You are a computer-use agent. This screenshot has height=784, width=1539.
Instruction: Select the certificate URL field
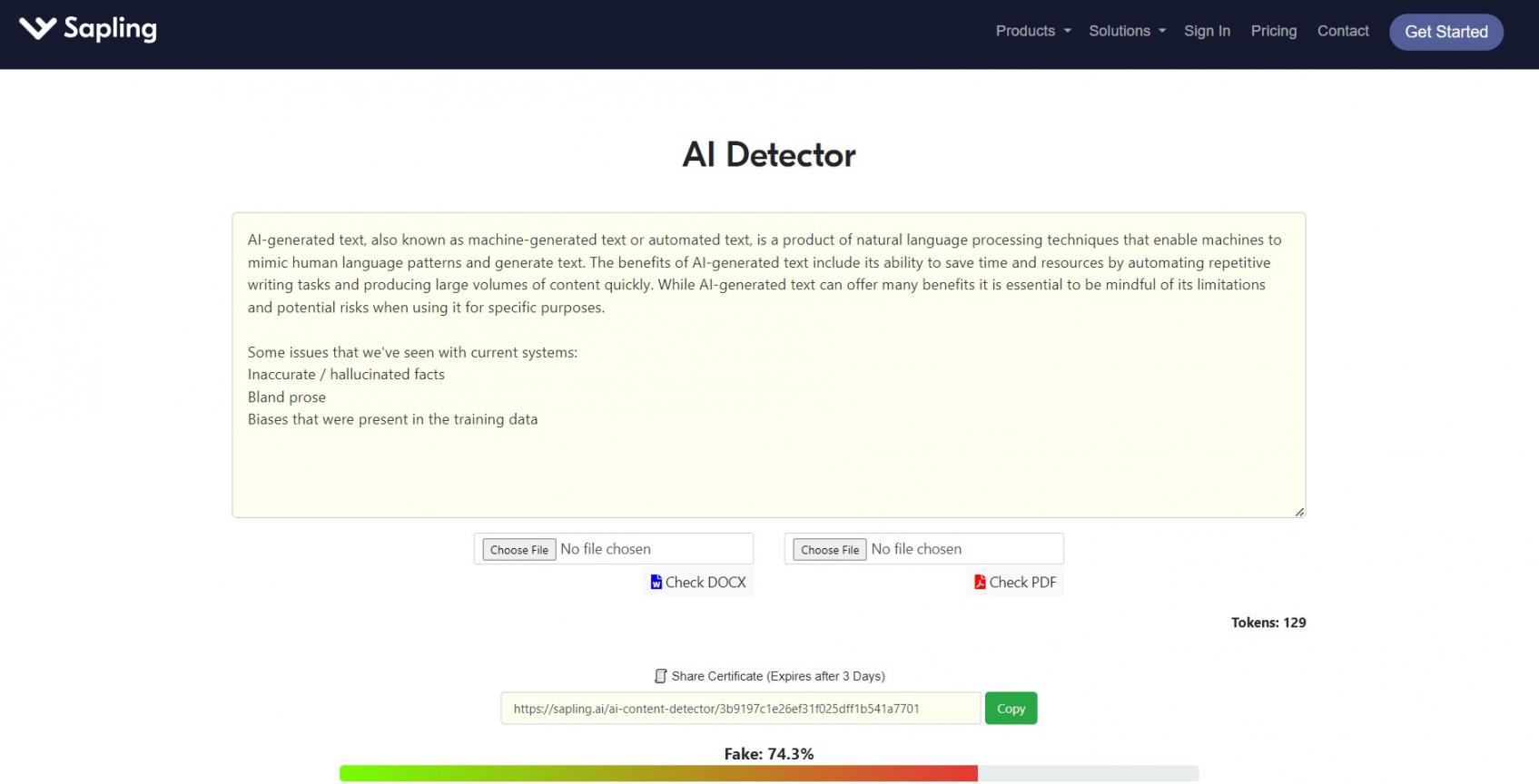click(739, 709)
